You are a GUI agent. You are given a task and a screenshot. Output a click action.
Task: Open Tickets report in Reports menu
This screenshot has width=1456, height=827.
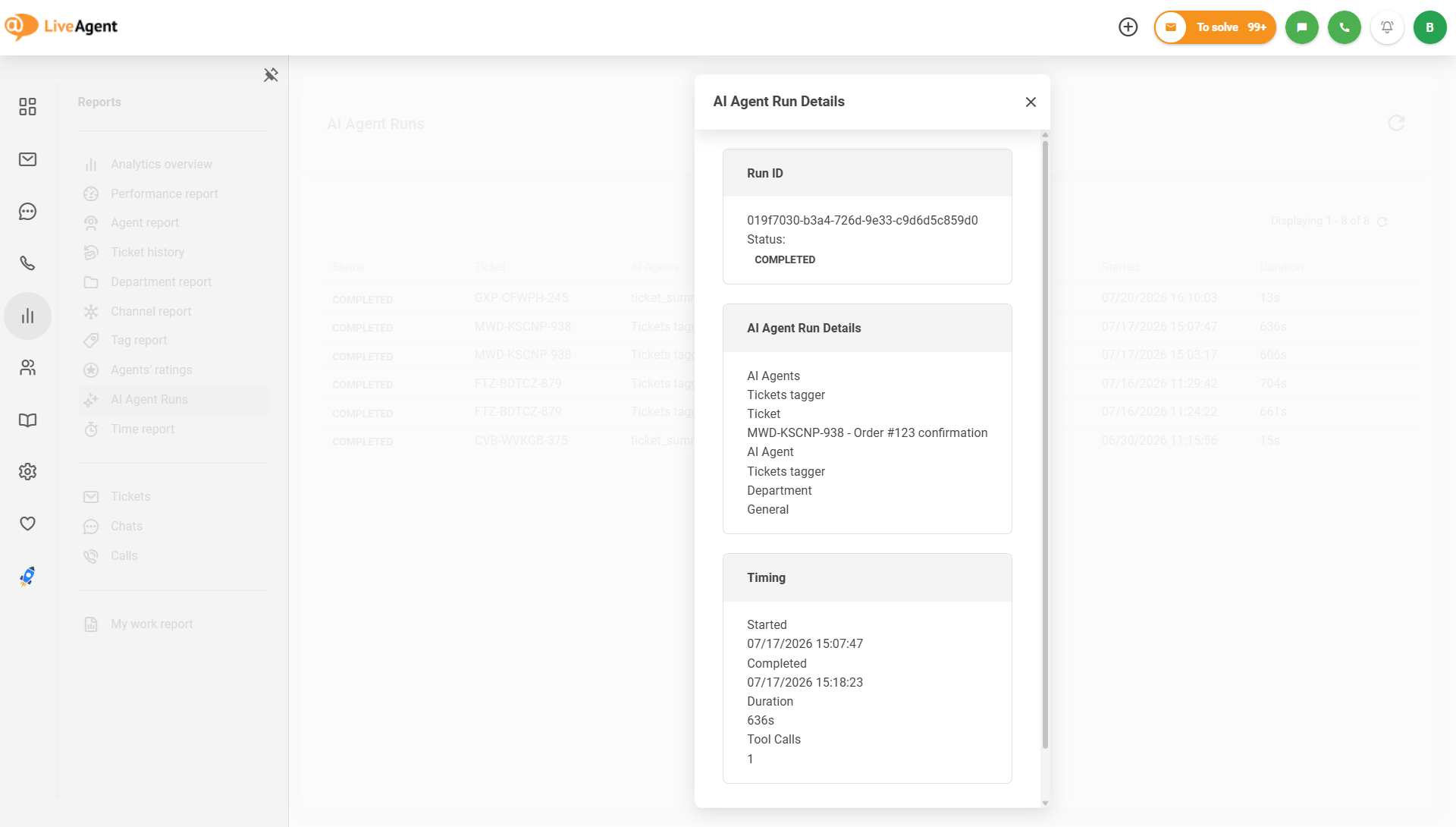[x=174, y=497]
